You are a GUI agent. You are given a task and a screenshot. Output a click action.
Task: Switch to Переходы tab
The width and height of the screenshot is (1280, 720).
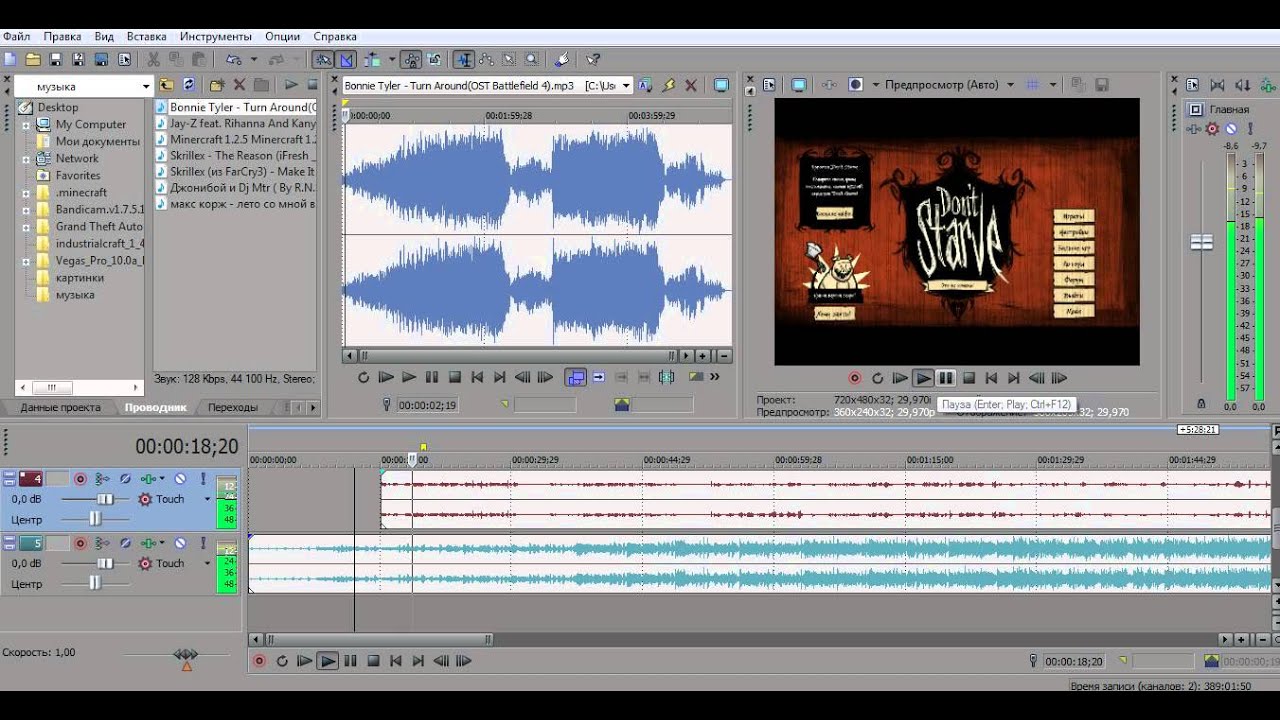click(233, 408)
